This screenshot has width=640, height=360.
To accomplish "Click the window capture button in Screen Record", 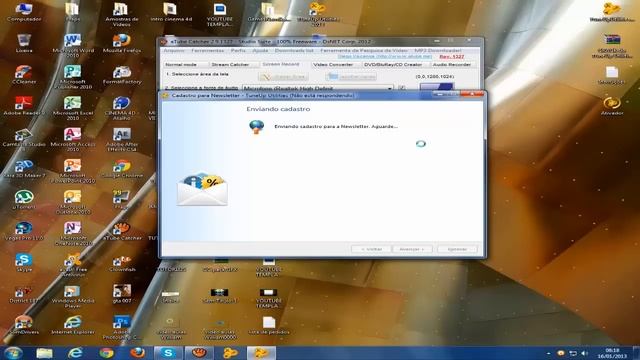I will click(x=351, y=77).
